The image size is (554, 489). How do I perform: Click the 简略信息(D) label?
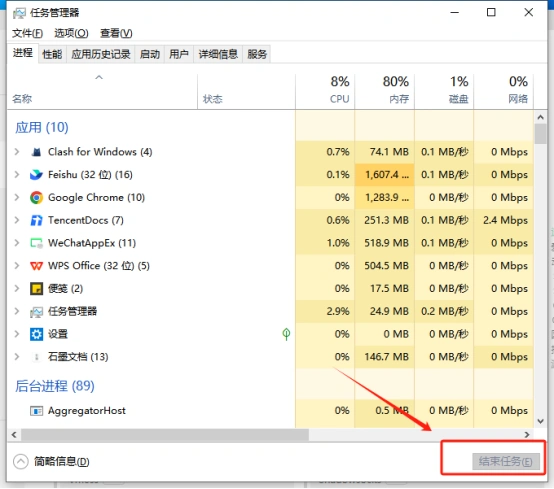61,461
